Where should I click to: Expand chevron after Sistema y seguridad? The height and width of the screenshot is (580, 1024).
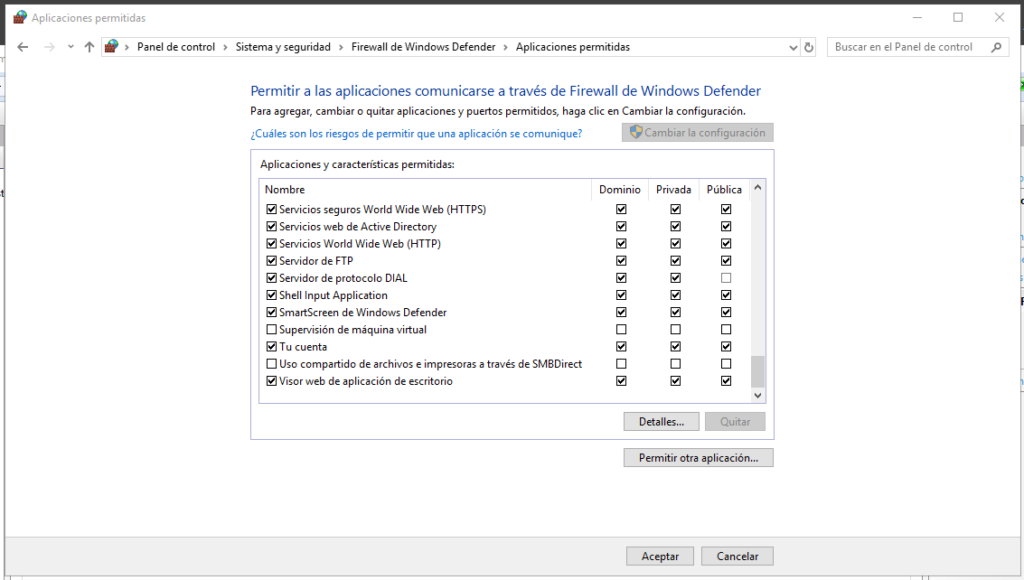(341, 47)
